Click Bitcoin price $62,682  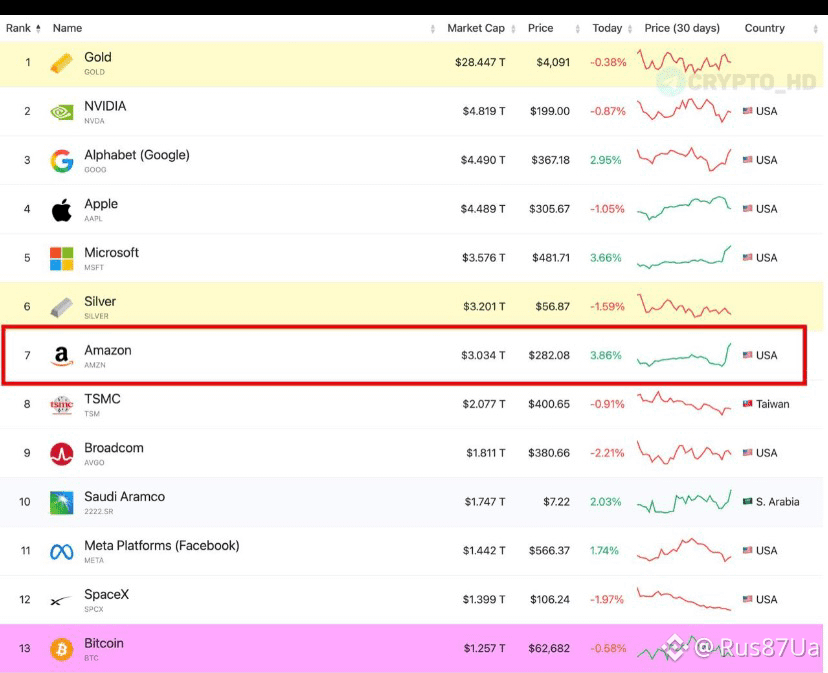pos(549,648)
